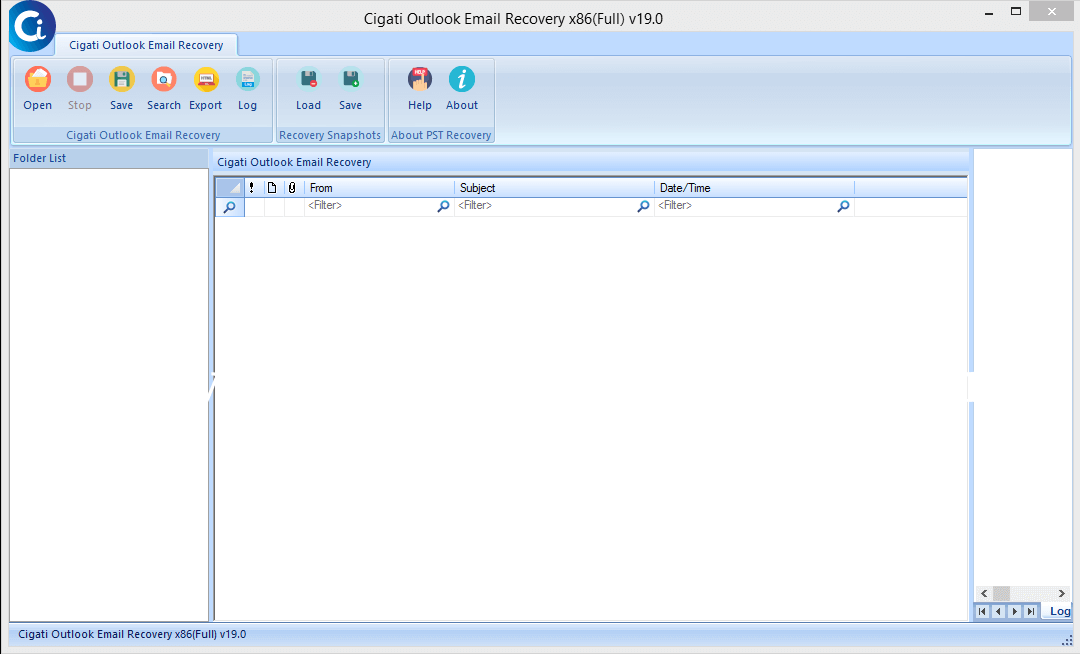Click the Date/Time column filter magnifier
The height and width of the screenshot is (654, 1080).
coord(843,206)
